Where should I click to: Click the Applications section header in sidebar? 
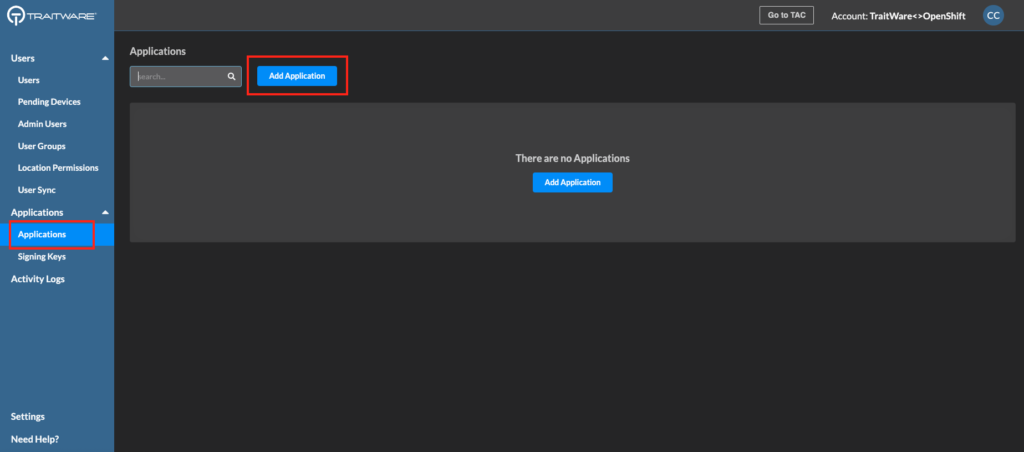point(37,213)
